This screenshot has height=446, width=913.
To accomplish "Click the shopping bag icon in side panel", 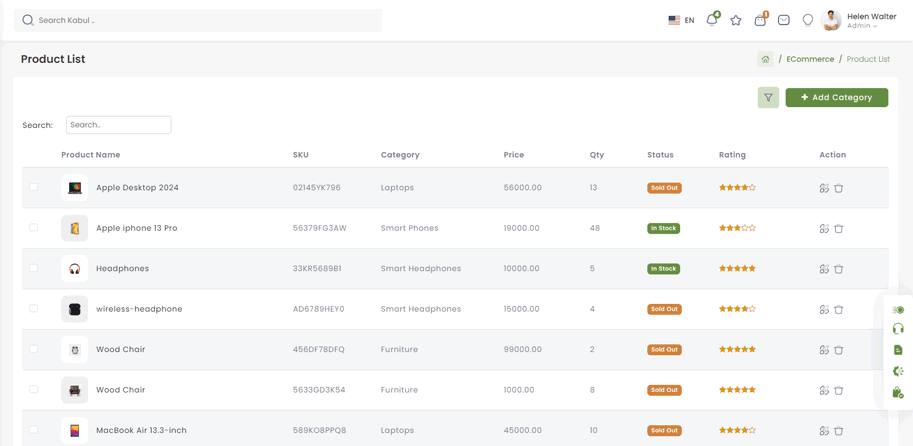I will coord(898,392).
